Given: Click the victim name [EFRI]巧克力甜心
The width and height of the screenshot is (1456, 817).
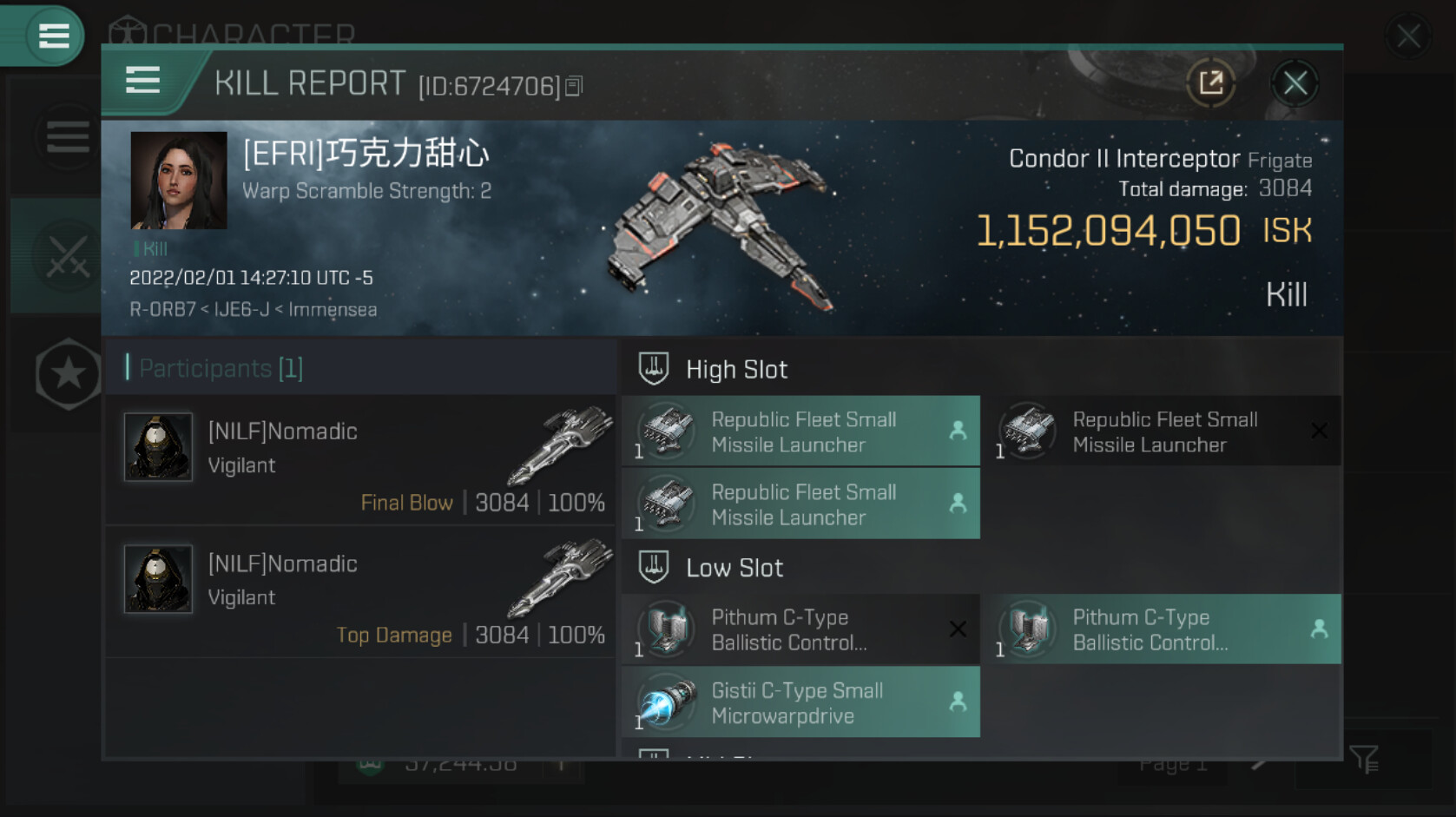Looking at the screenshot, I should 366,154.
